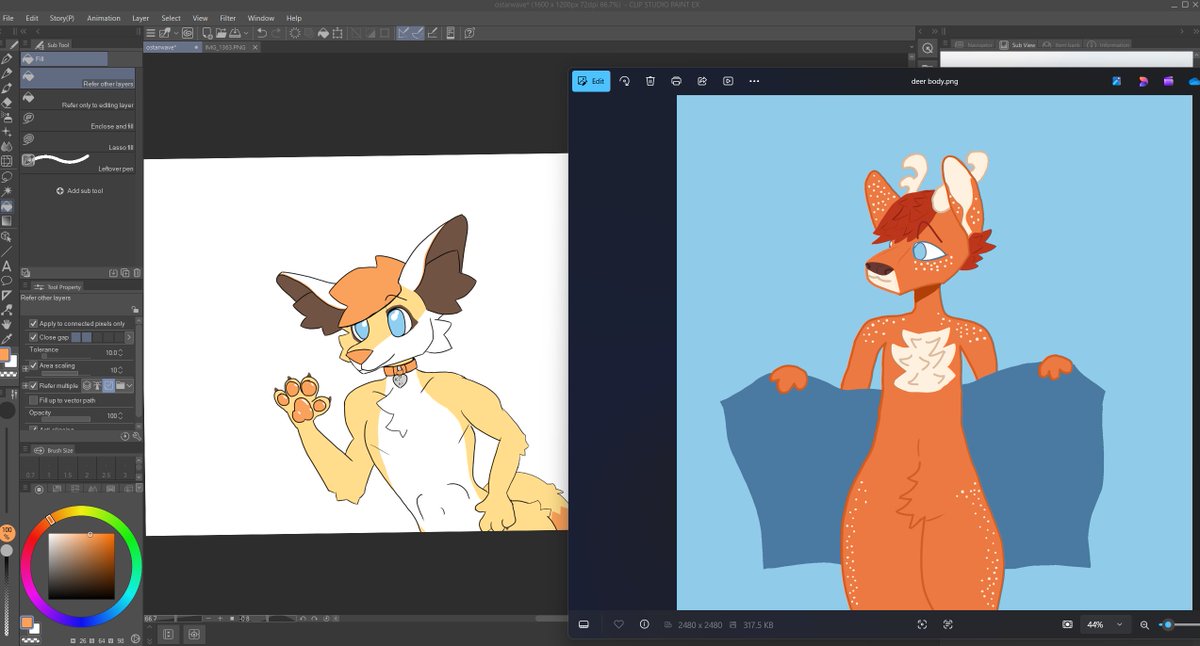Screen dimensions: 1200x646
Task: Switch to the Sub View tab
Action: click(1018, 45)
